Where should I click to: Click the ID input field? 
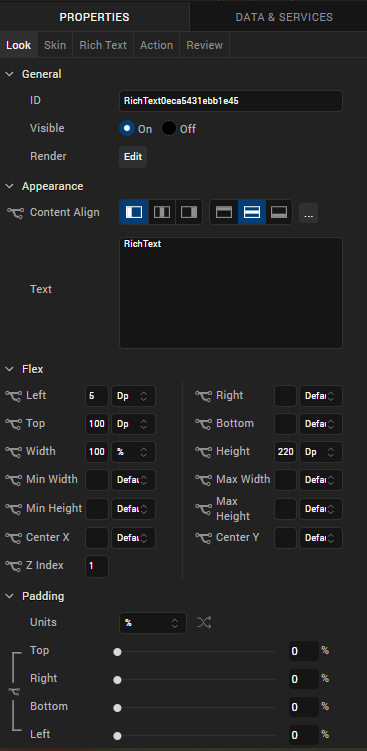(231, 101)
